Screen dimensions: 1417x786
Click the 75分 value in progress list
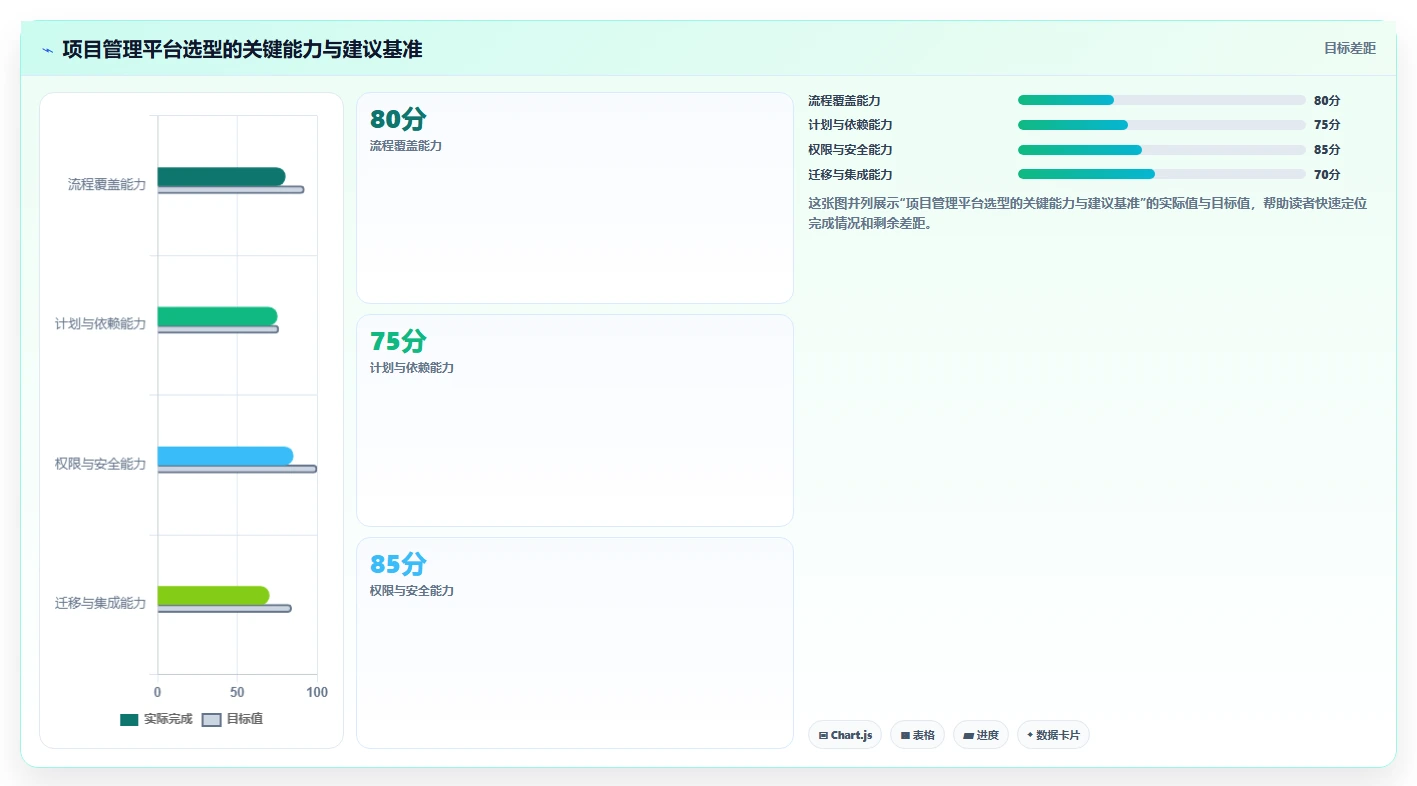tap(1327, 125)
